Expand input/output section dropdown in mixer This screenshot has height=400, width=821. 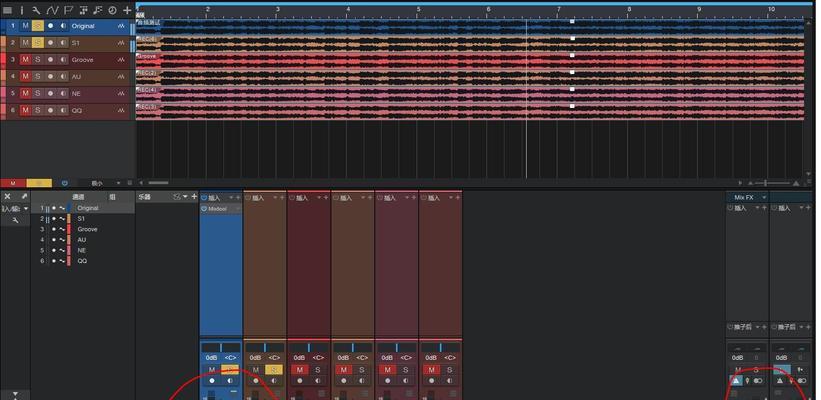[26, 208]
